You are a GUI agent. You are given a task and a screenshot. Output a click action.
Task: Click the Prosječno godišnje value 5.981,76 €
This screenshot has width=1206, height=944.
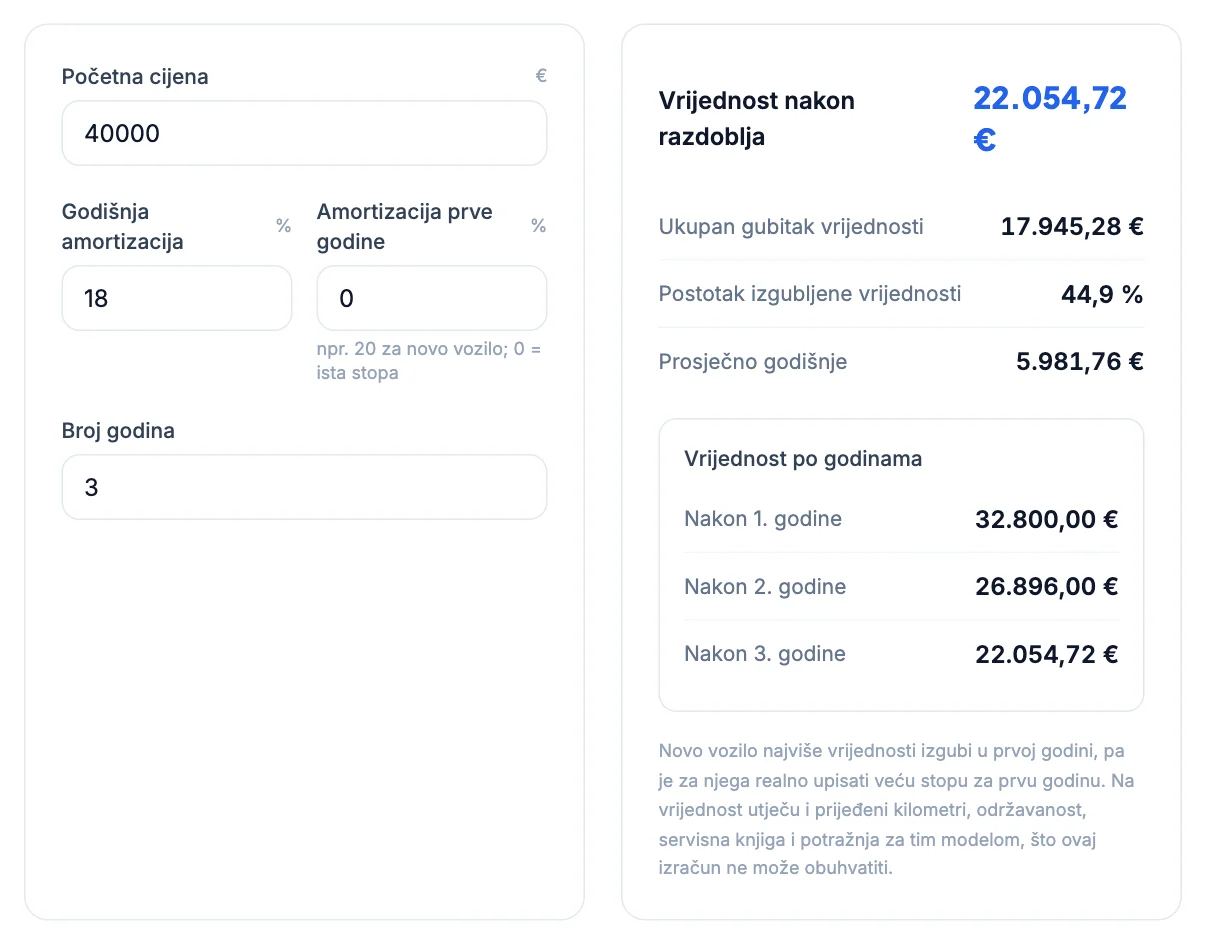pyautogui.click(x=1080, y=361)
